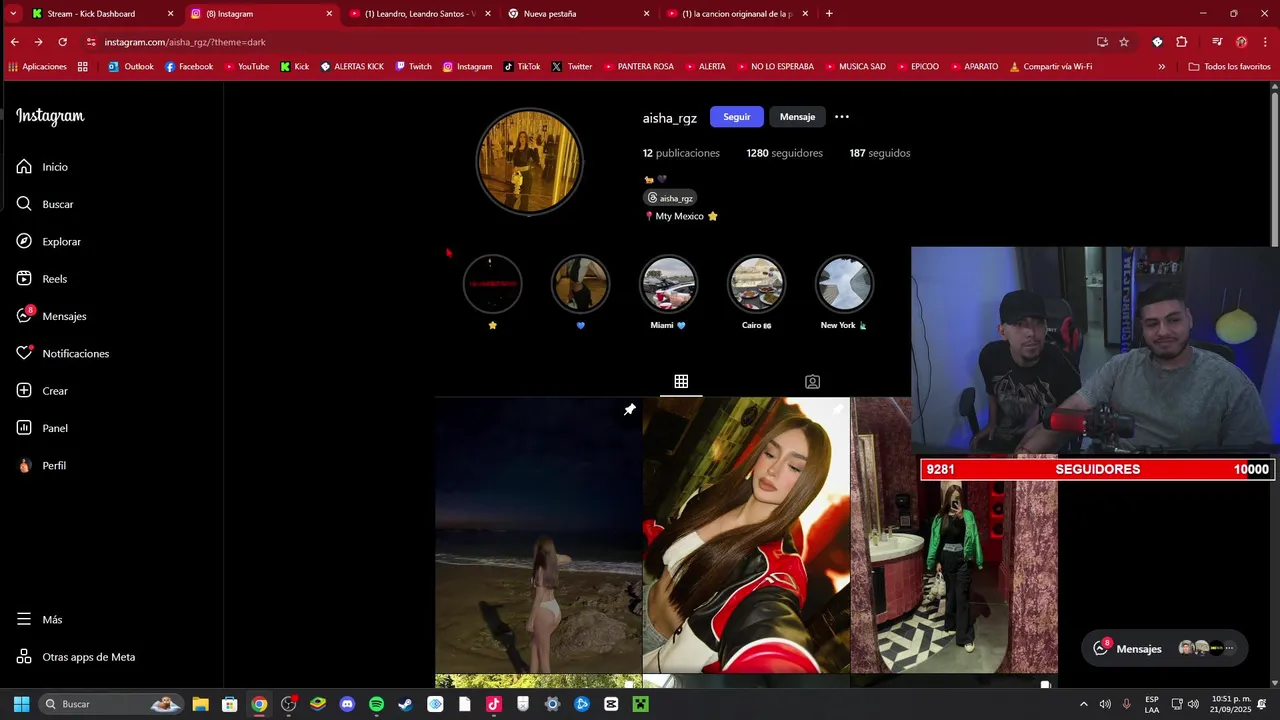Open the Twitch bookmark
This screenshot has width=1280, height=720.
(x=414, y=67)
